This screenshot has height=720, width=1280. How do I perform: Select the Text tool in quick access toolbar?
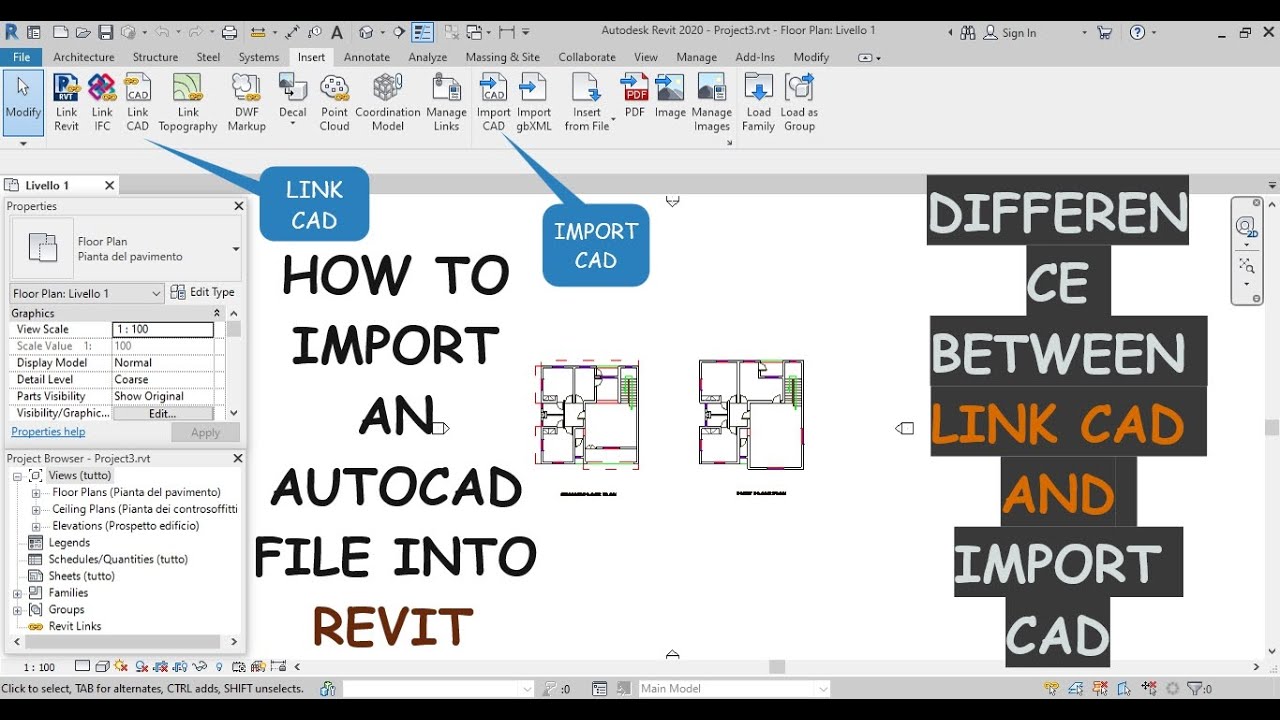coord(337,33)
